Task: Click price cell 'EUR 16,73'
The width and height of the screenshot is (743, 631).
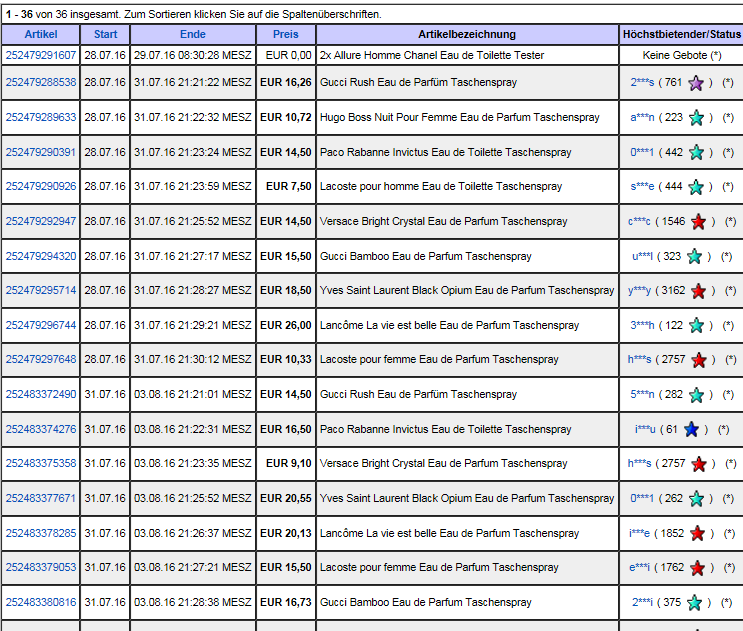Action: [286, 602]
